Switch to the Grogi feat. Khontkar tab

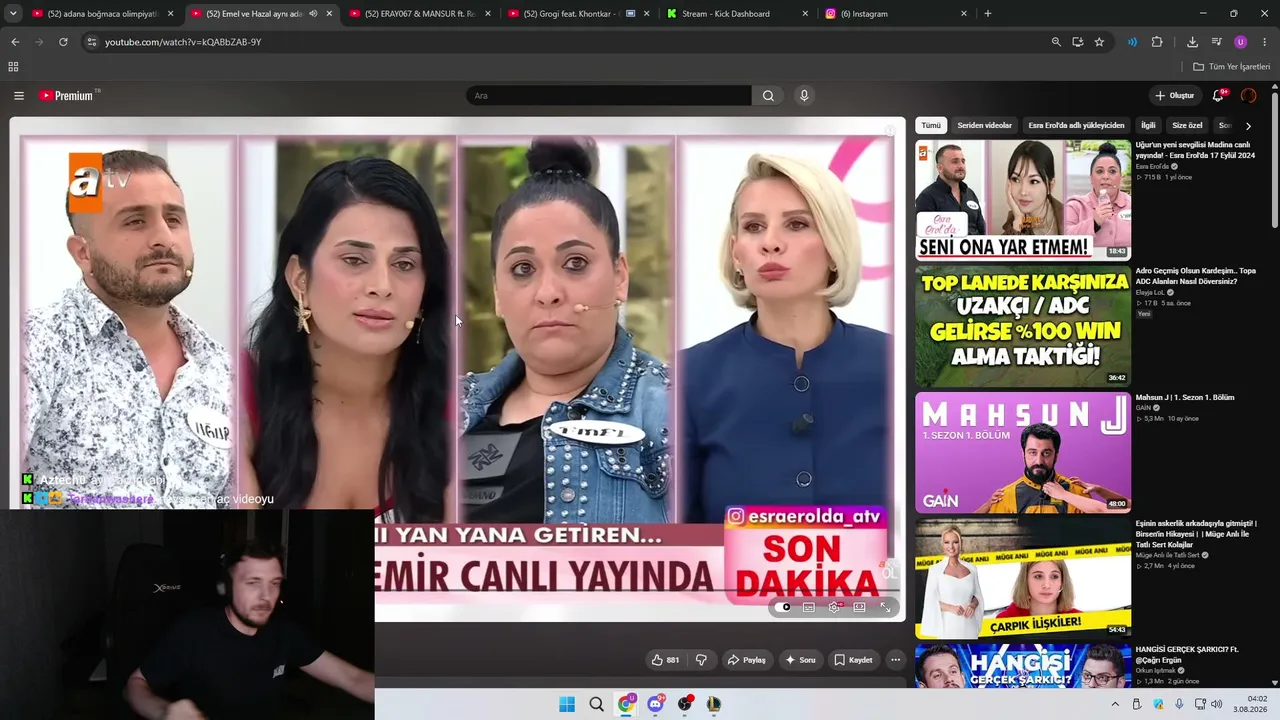point(578,14)
